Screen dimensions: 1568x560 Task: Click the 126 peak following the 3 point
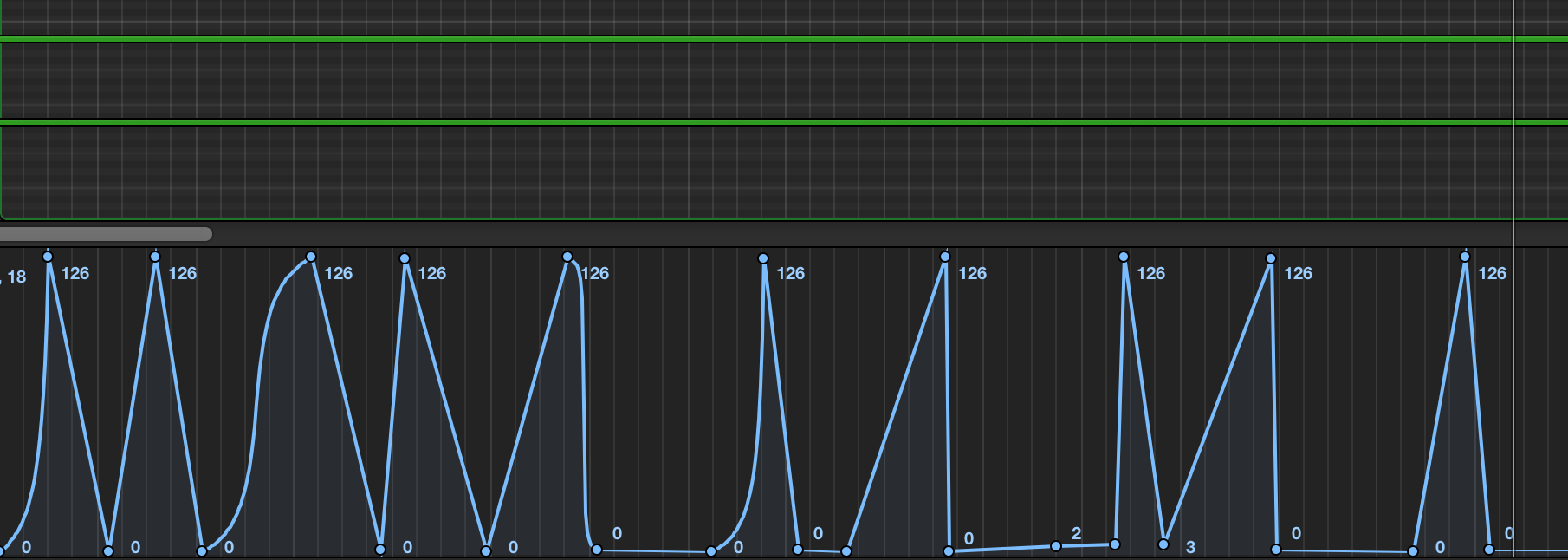coord(1271,258)
